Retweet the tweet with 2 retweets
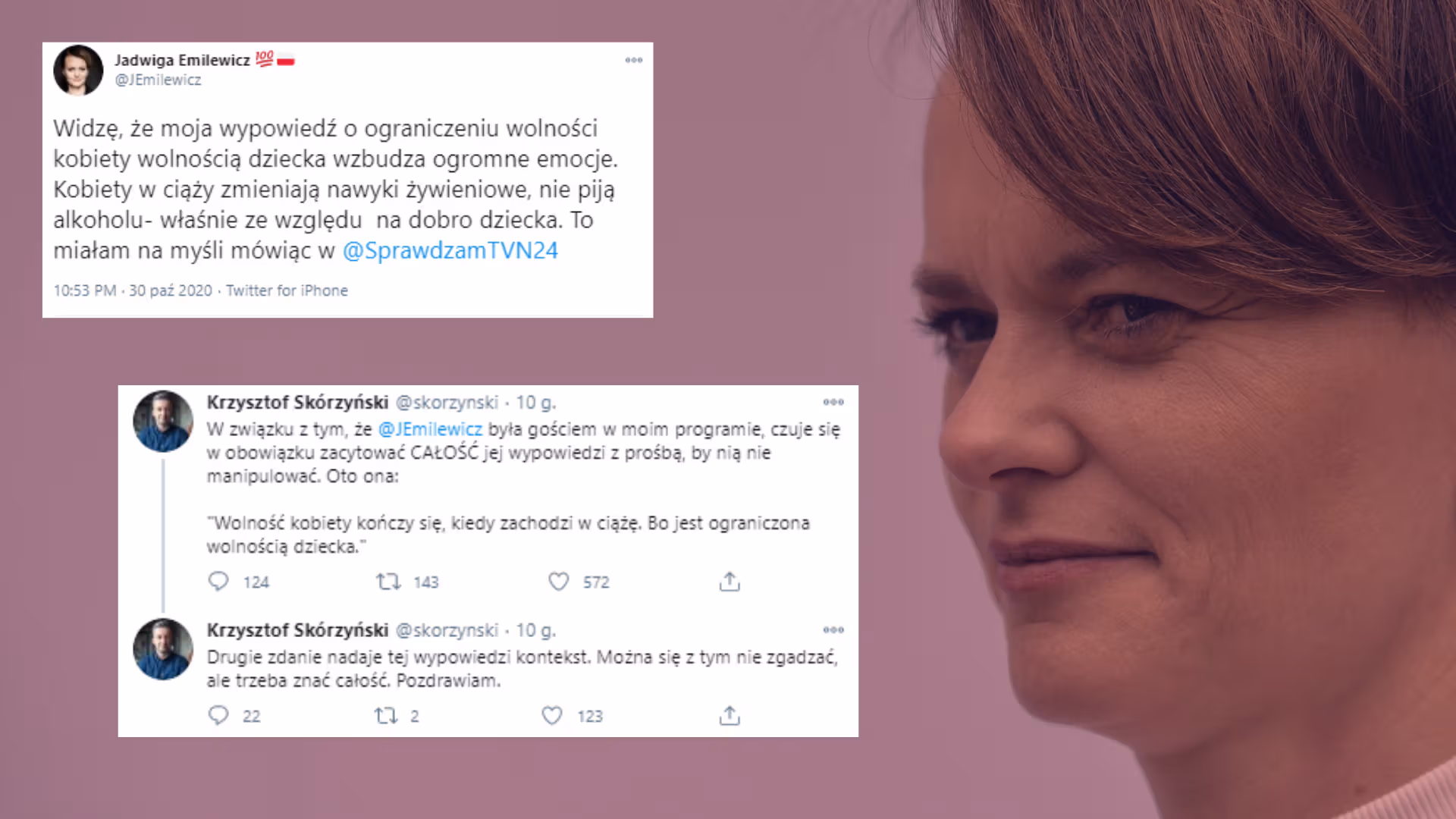 coord(386,716)
